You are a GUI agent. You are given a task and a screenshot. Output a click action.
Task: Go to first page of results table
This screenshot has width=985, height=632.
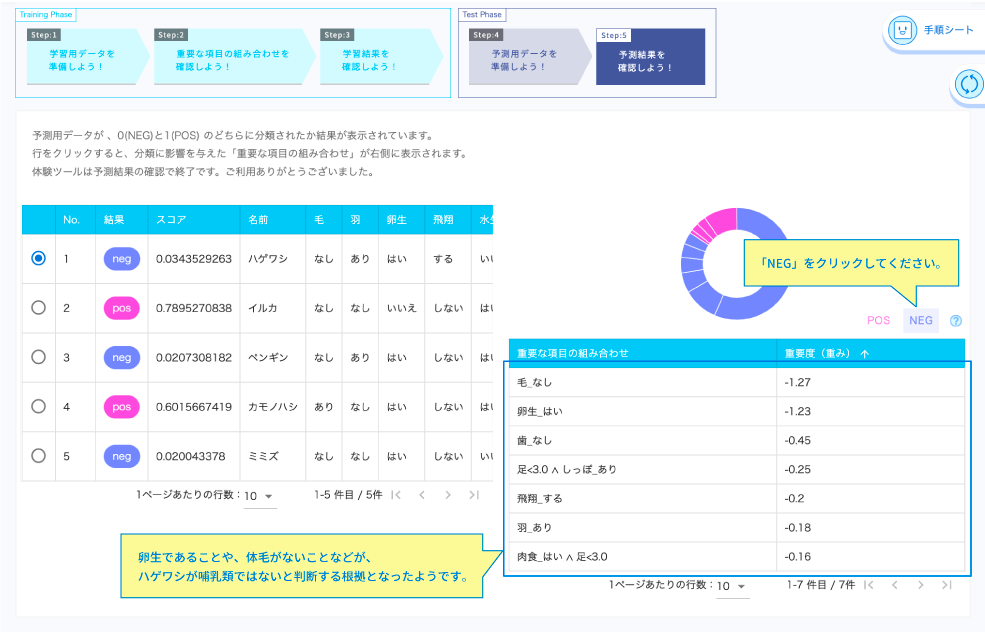pos(396,495)
